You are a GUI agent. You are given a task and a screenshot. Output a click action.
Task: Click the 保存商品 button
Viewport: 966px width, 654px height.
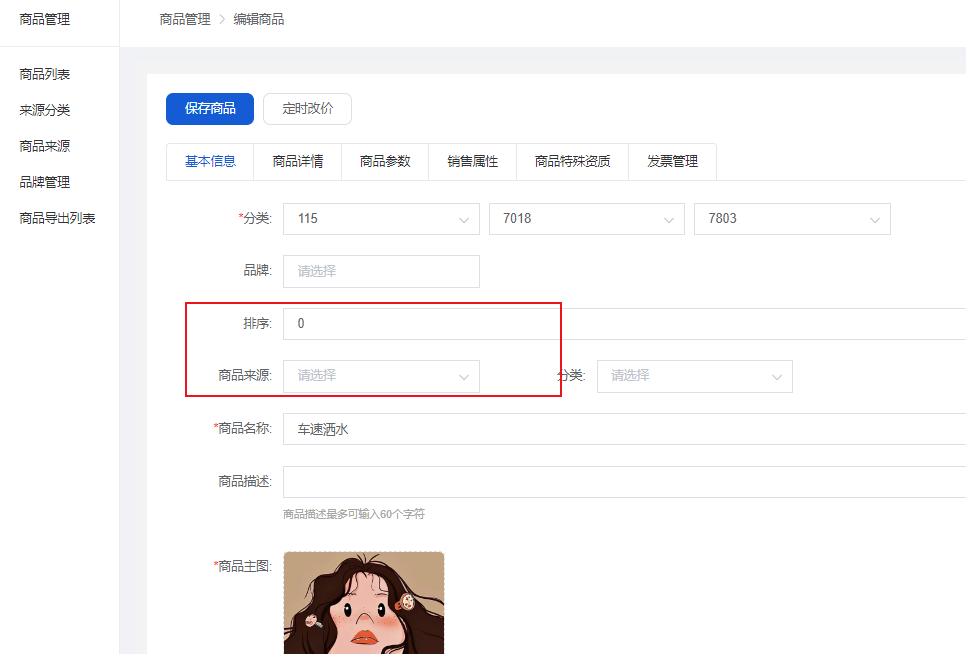click(210, 109)
